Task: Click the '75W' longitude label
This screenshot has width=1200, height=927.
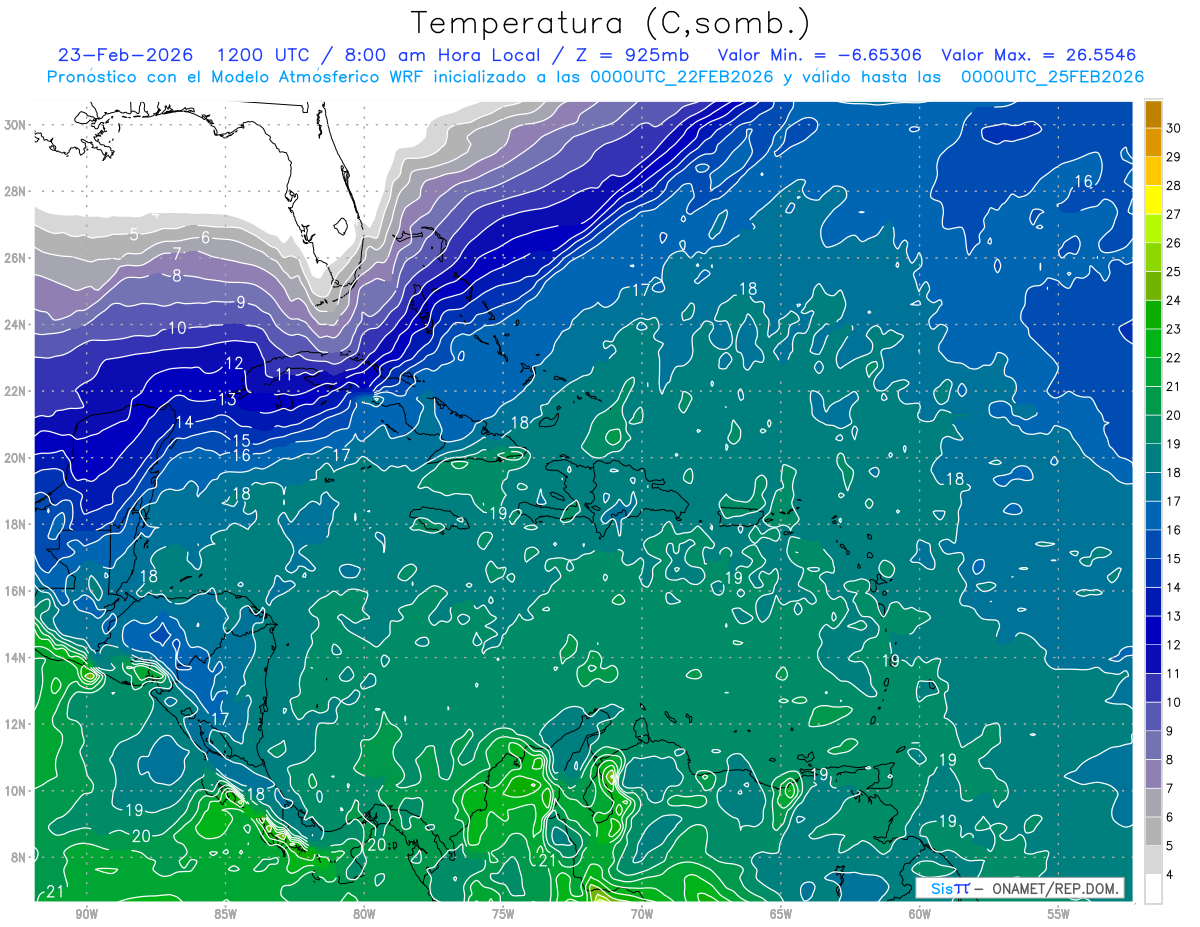Action: pos(503,914)
